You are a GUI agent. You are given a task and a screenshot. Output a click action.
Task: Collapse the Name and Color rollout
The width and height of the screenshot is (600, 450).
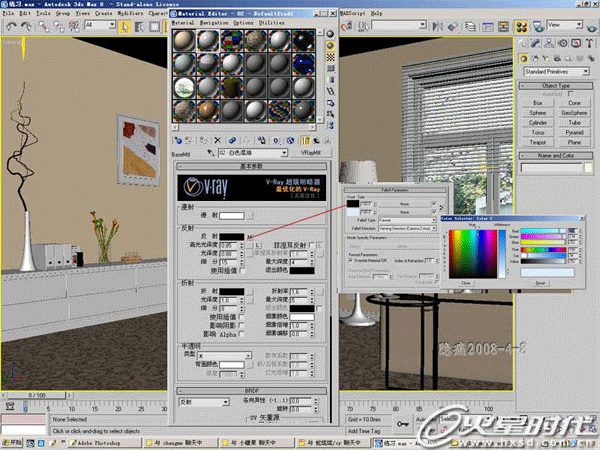tap(556, 156)
